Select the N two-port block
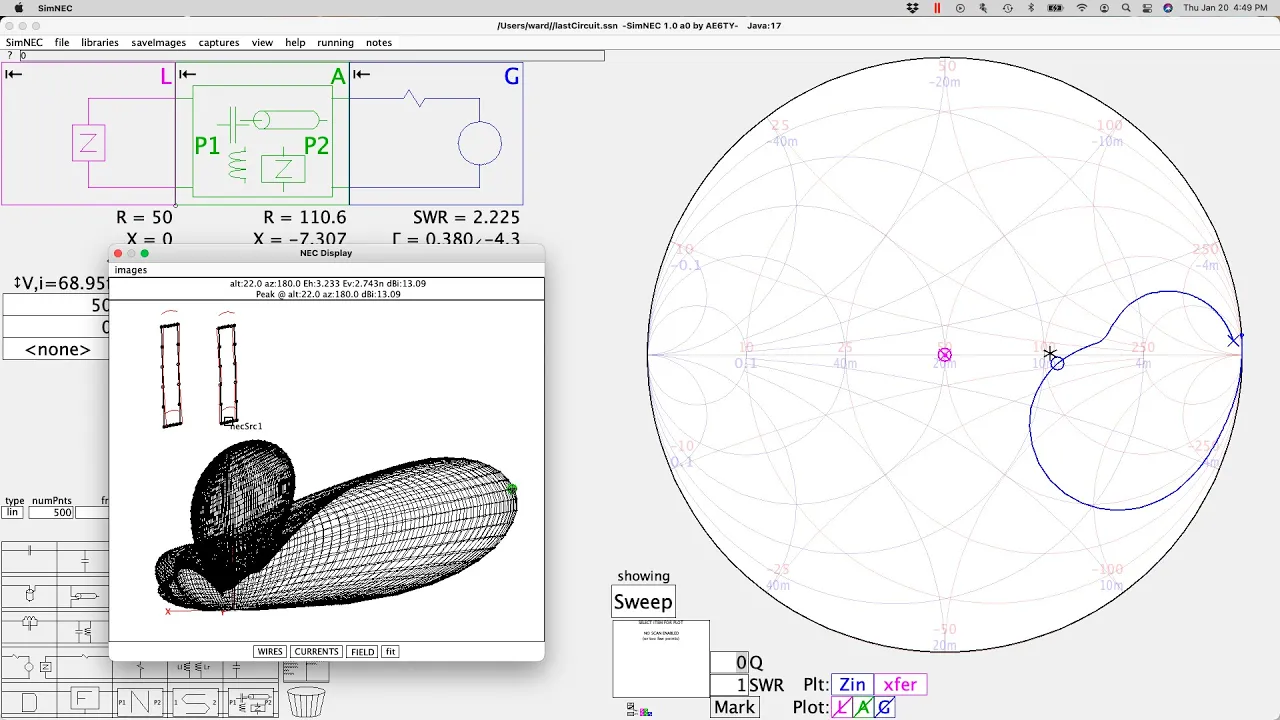This screenshot has width=1280, height=720. point(140,702)
